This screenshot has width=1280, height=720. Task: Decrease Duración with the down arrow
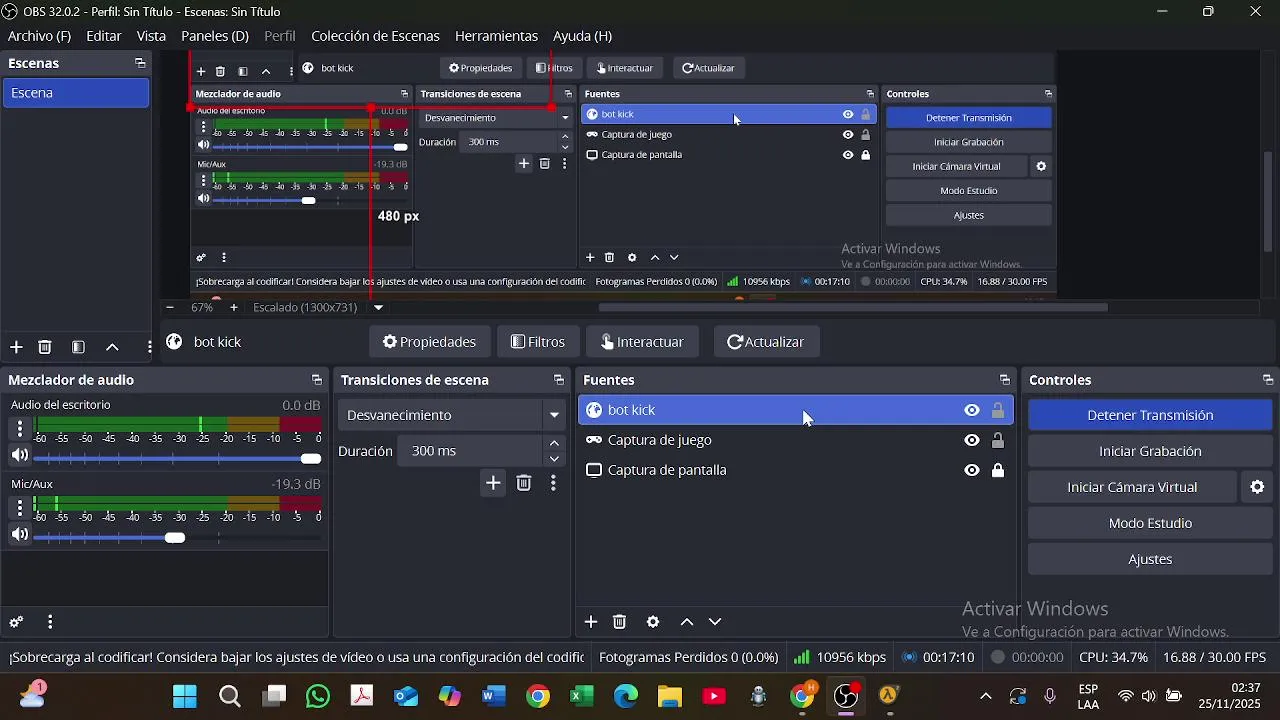click(554, 459)
